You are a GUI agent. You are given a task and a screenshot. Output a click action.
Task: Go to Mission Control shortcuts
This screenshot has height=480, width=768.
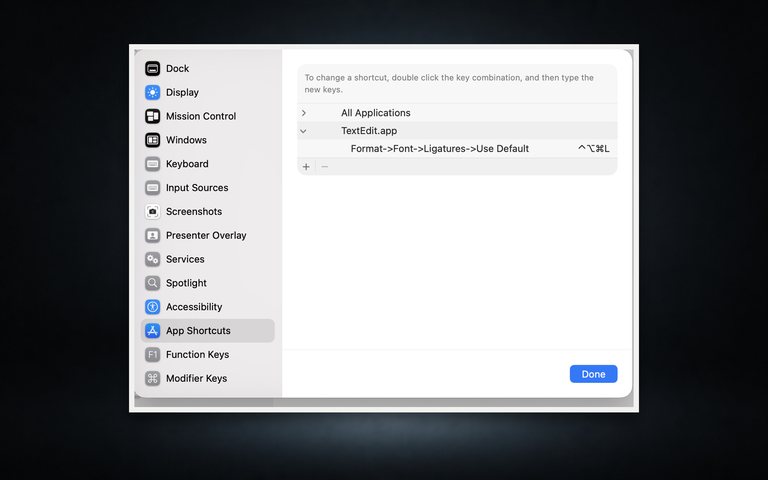pyautogui.click(x=201, y=116)
